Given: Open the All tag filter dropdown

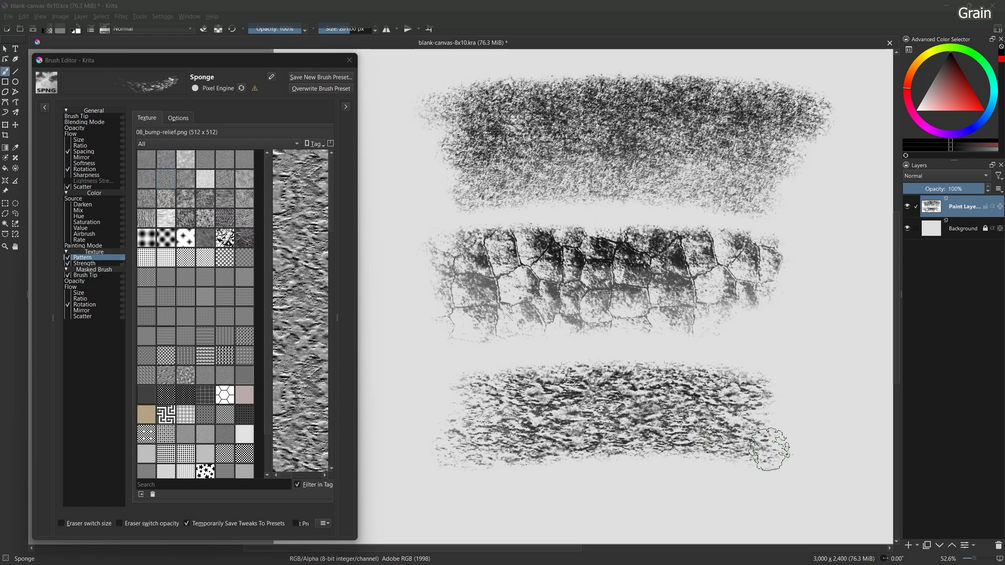Looking at the screenshot, I should point(217,144).
